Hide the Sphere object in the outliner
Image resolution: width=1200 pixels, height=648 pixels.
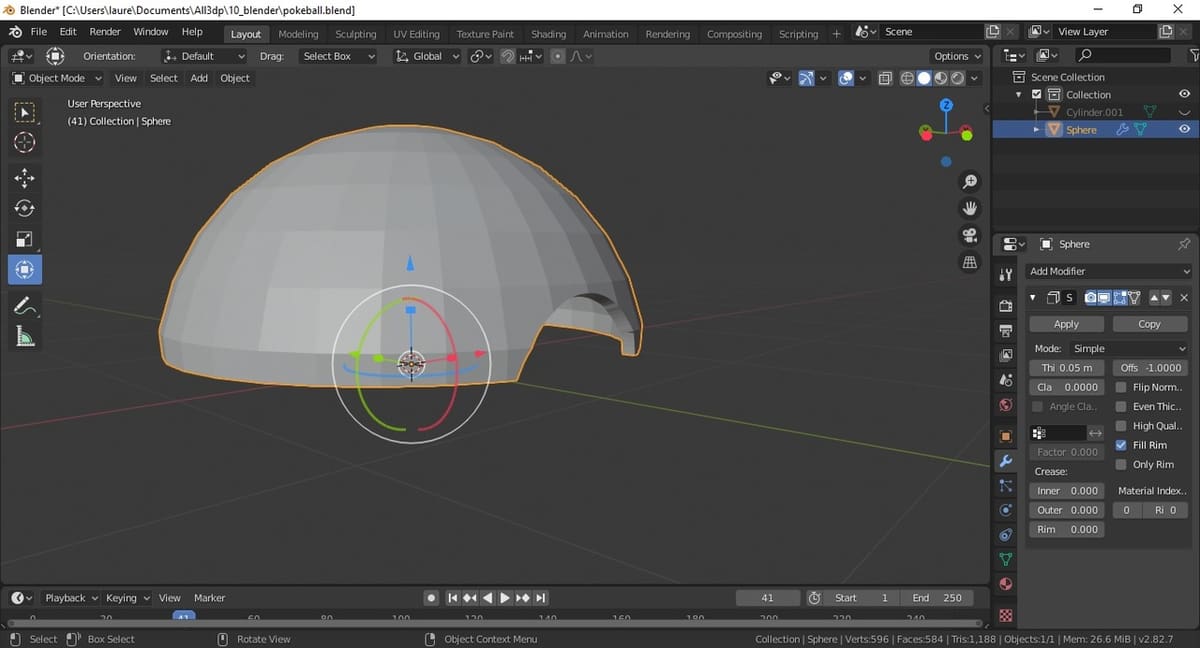1184,130
